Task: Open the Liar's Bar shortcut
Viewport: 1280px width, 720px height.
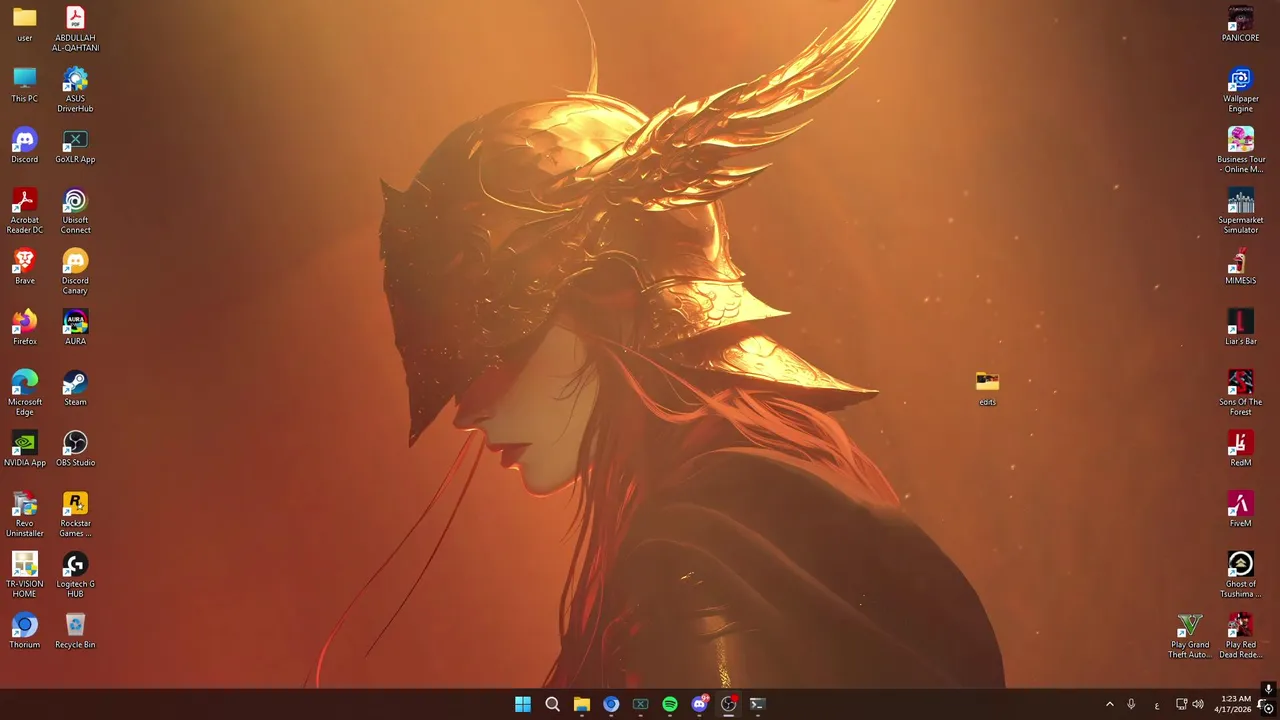Action: pos(1240,328)
